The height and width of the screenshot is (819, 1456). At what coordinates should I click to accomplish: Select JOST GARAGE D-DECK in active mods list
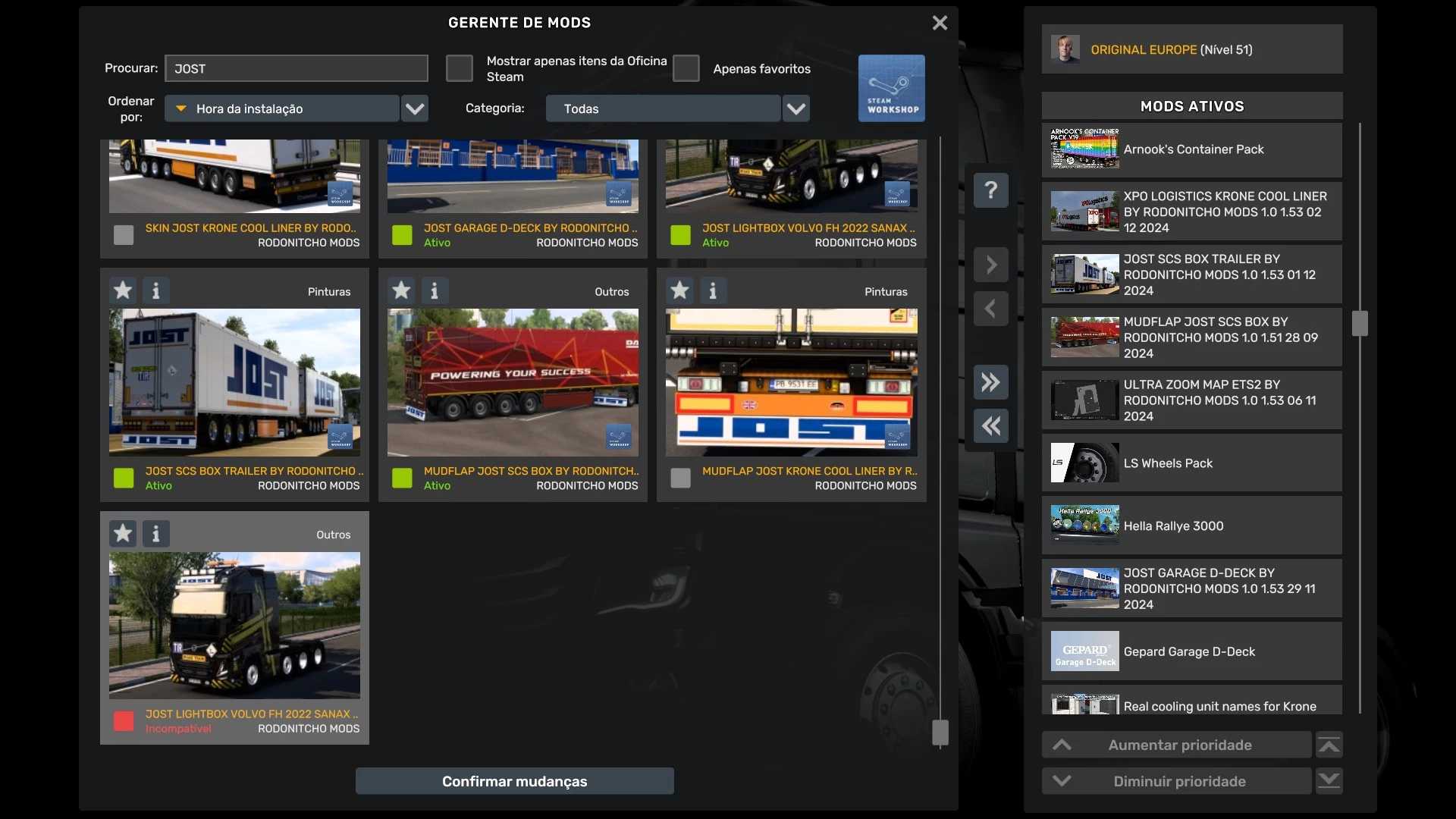pos(1192,588)
